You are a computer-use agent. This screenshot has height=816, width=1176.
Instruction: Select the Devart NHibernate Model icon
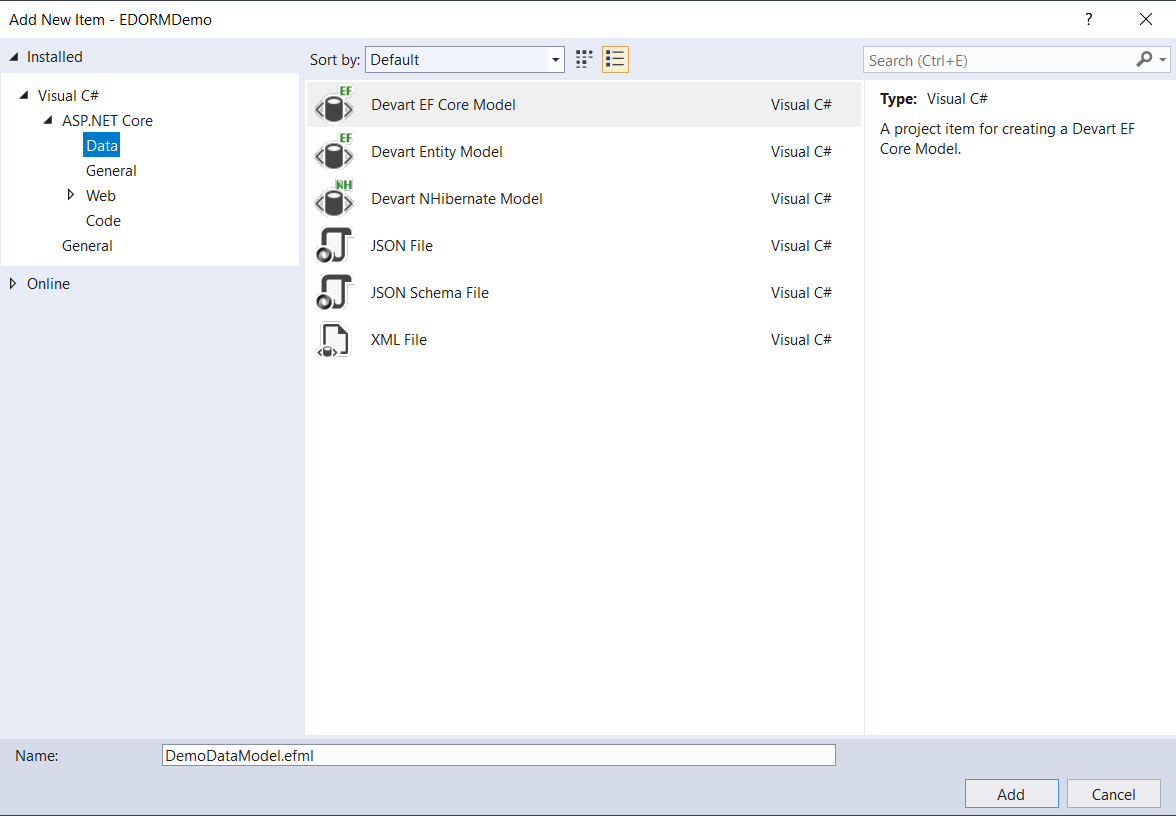coord(334,199)
